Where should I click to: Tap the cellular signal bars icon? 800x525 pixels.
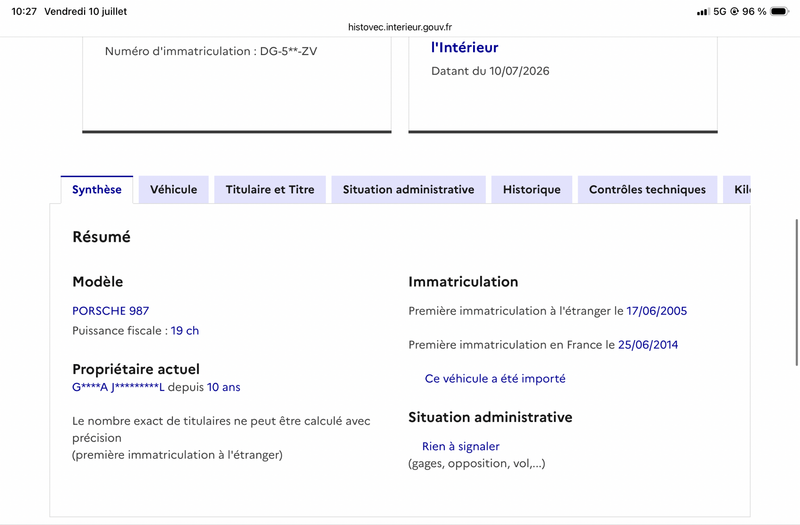[703, 11]
